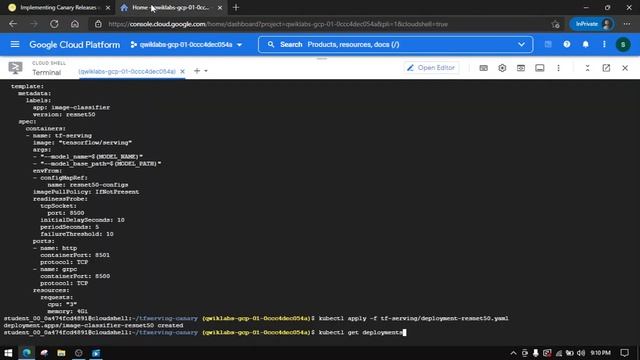Open the browser settings and more menu
This screenshot has height=360, width=640.
tap(627, 24)
